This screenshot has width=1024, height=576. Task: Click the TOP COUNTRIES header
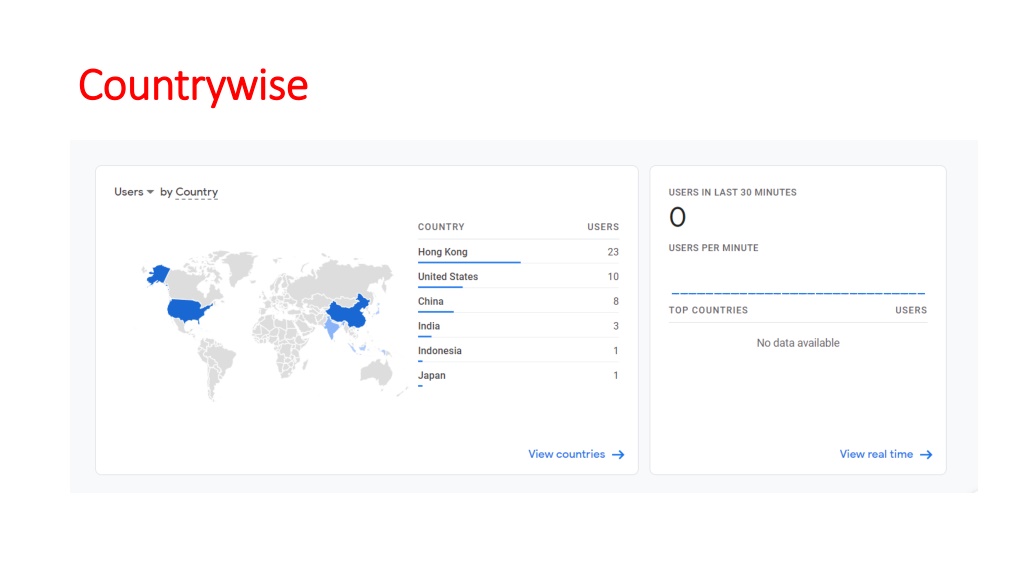[708, 310]
